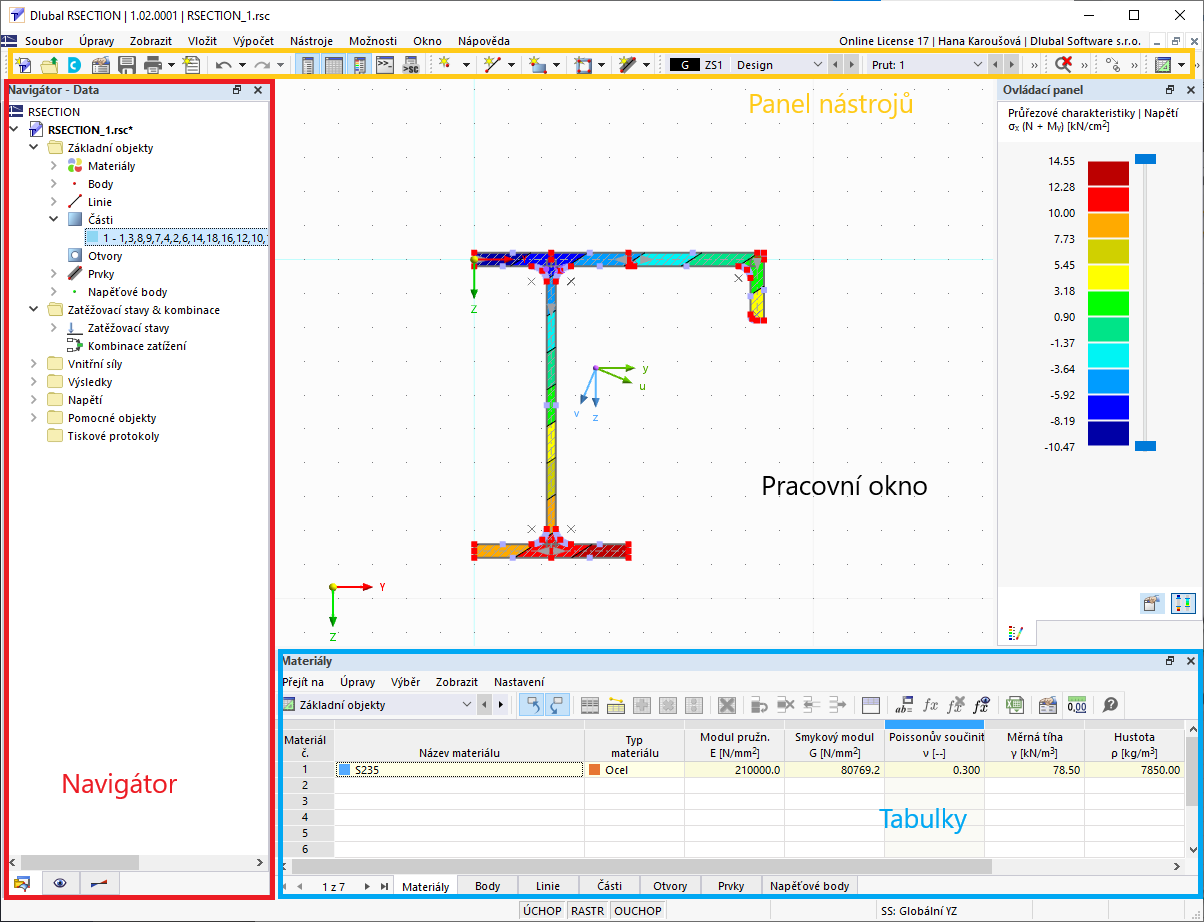Toggle the first selection sync button in table toolbar

(x=531, y=705)
